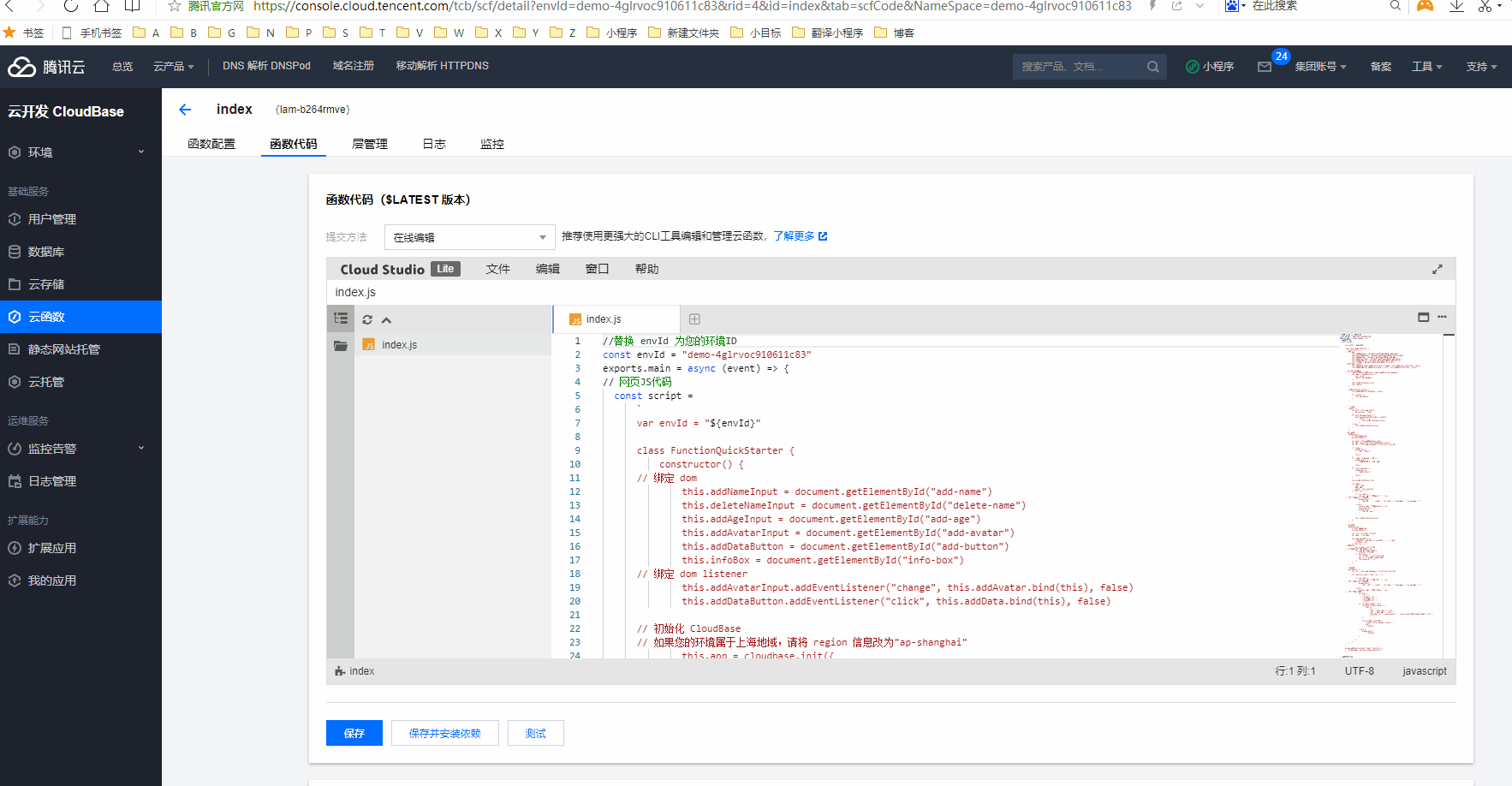The height and width of the screenshot is (786, 1512).
Task: Switch to the 函数配置 tab
Action: click(x=211, y=144)
